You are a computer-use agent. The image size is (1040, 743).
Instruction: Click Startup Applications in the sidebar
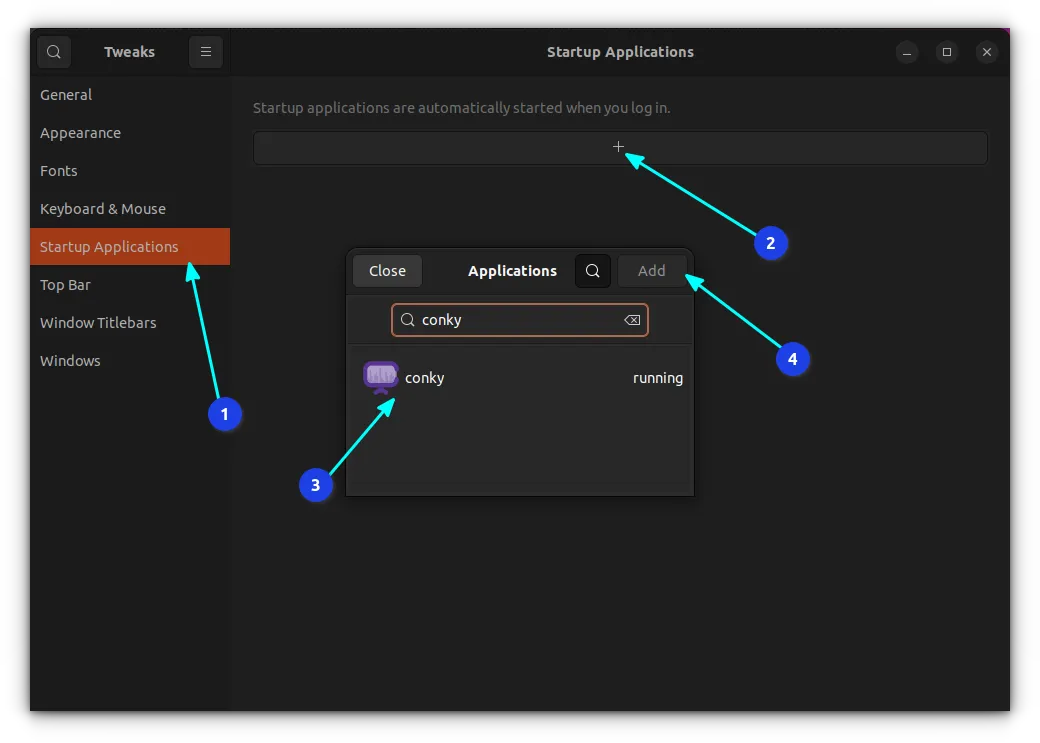point(110,246)
